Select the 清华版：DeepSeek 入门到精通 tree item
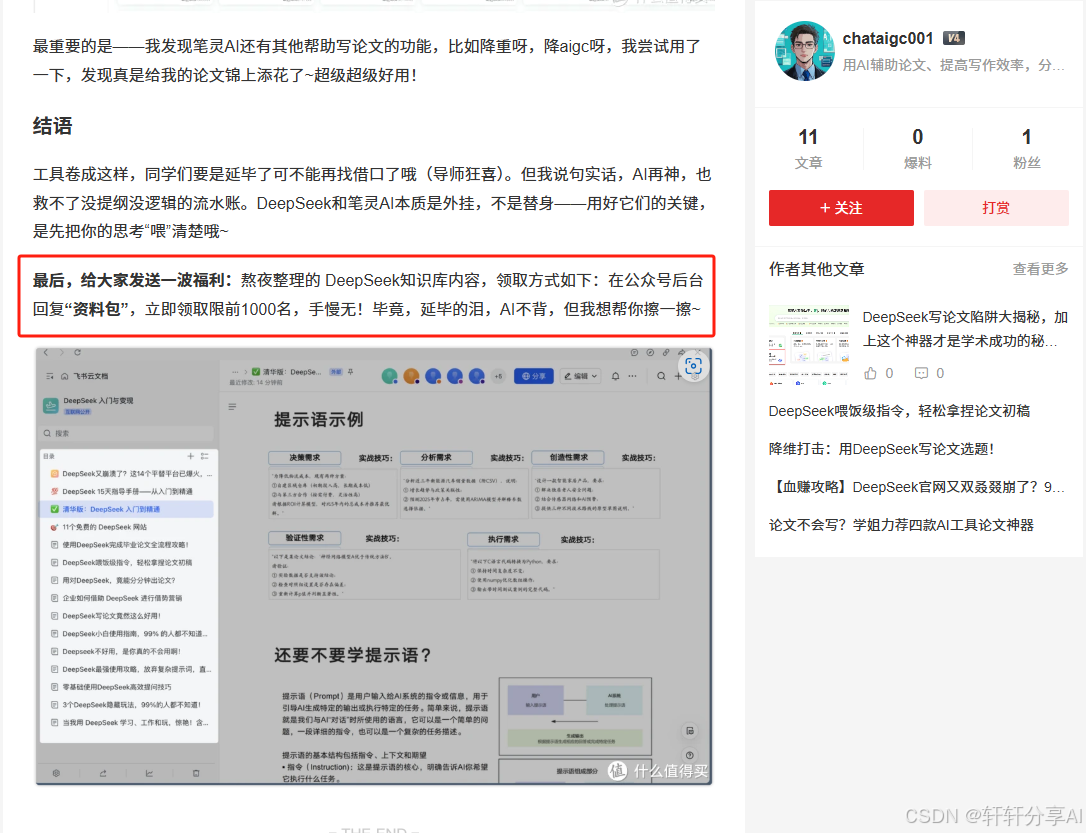 (x=127, y=509)
